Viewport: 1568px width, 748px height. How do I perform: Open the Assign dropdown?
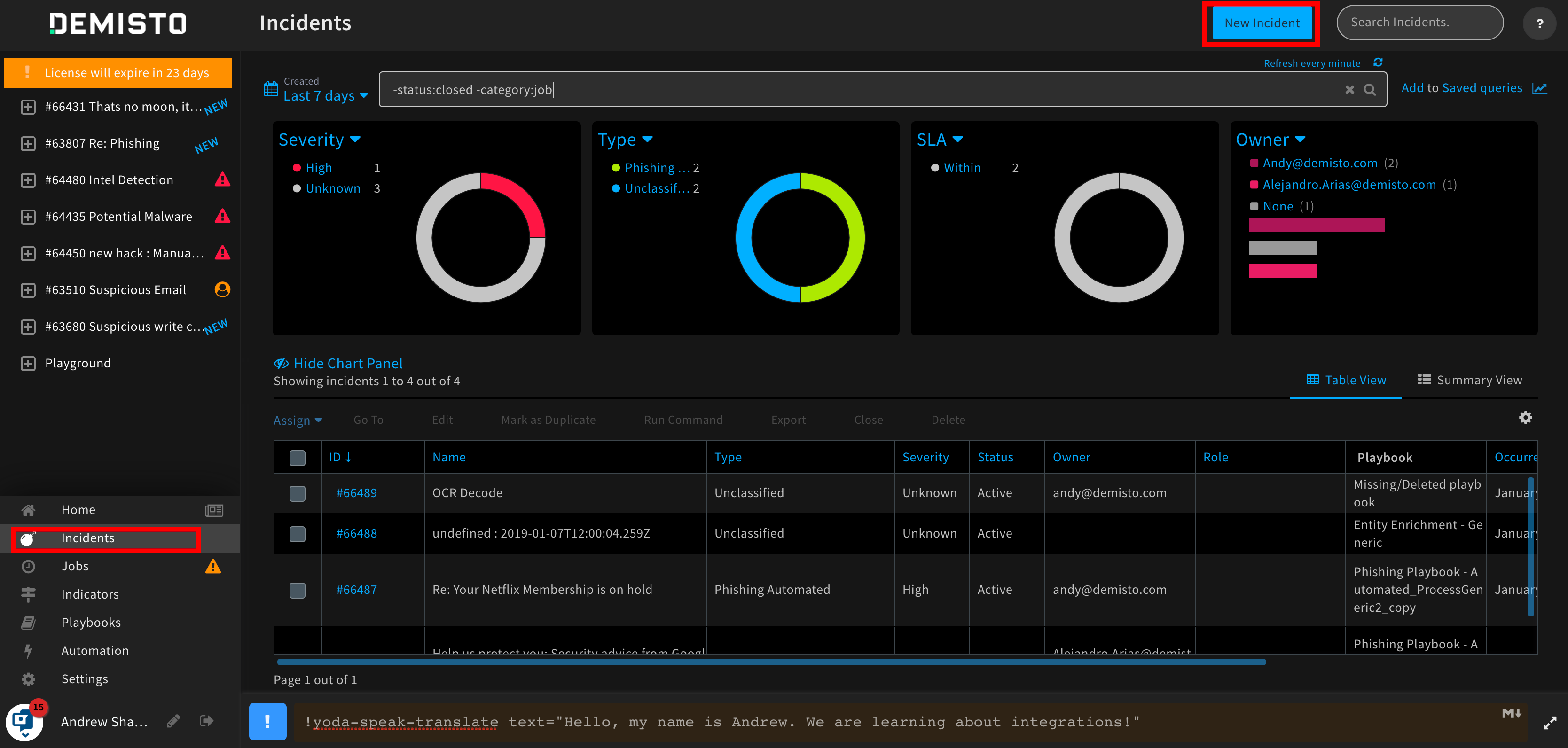tap(298, 420)
